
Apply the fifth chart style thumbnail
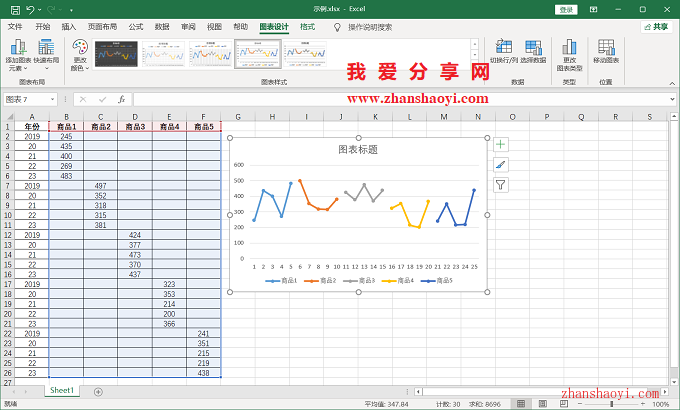point(305,54)
